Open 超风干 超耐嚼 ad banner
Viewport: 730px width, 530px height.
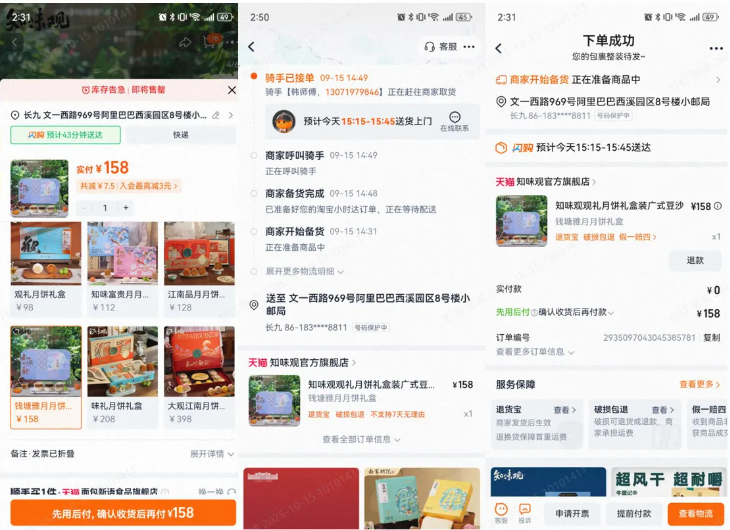[x=669, y=482]
